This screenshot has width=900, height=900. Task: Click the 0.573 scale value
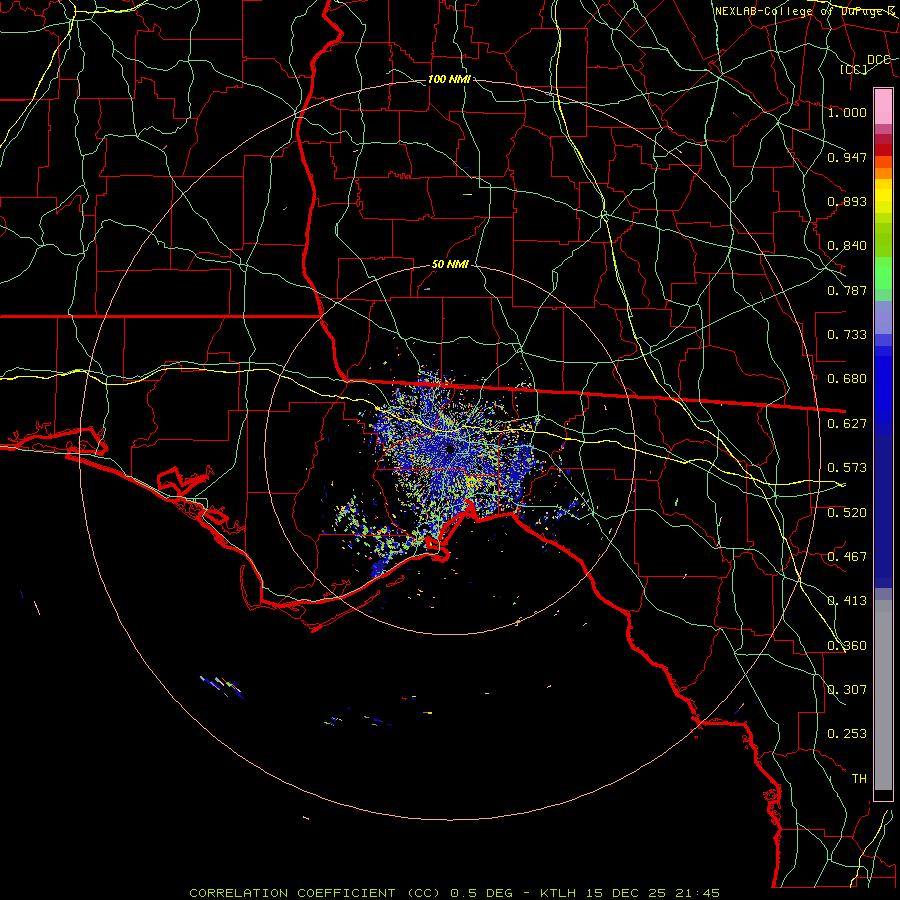click(x=847, y=468)
